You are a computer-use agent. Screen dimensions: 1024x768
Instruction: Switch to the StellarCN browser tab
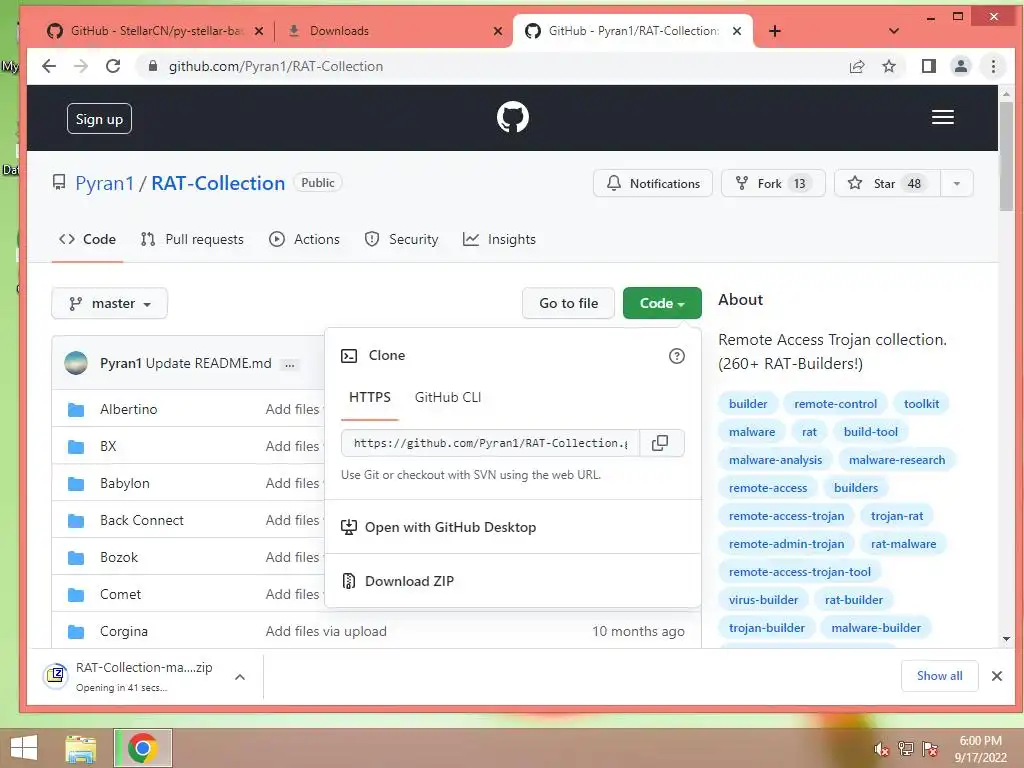[x=155, y=31]
